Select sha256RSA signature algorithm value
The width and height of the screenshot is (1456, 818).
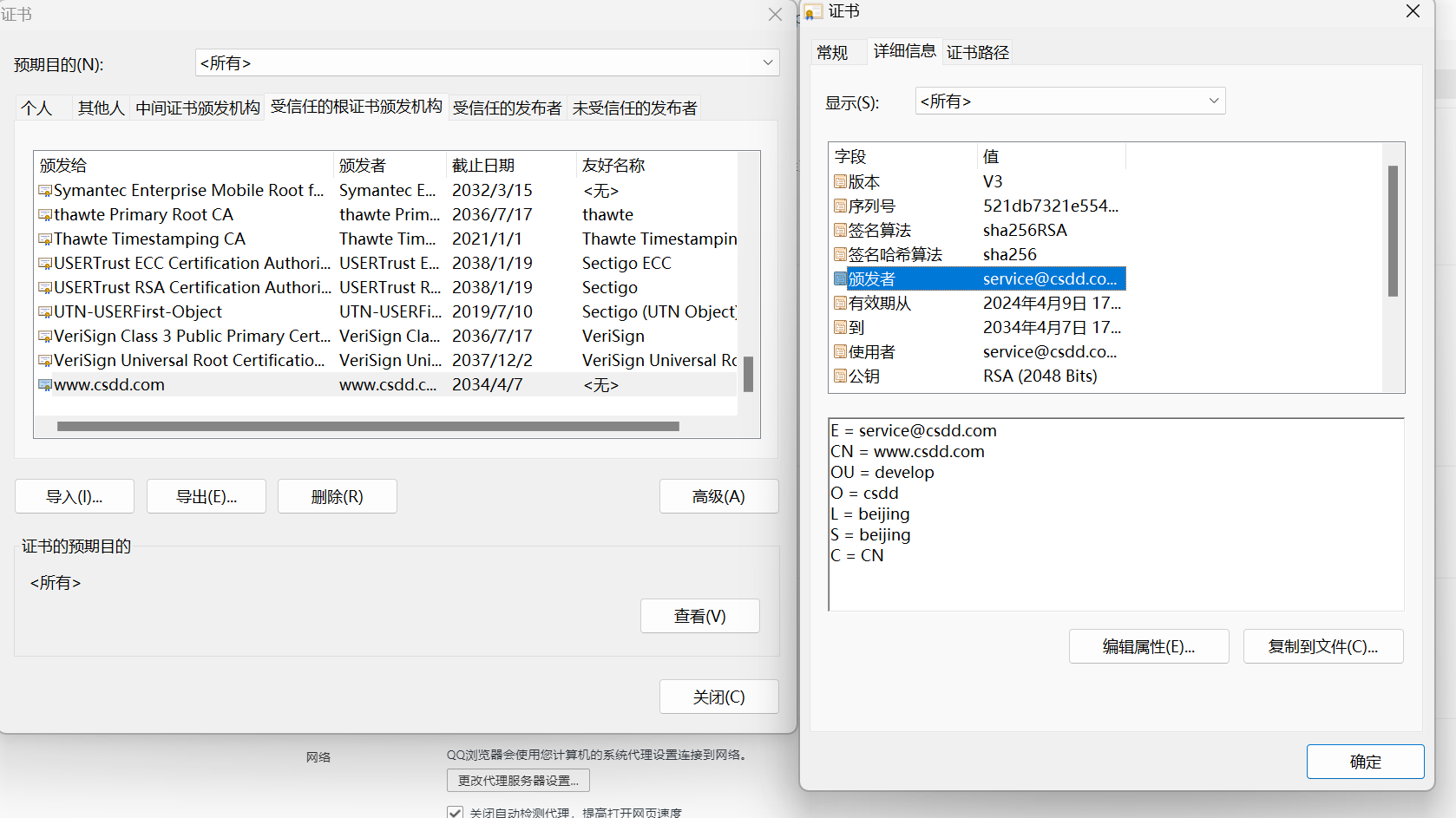tap(1025, 230)
